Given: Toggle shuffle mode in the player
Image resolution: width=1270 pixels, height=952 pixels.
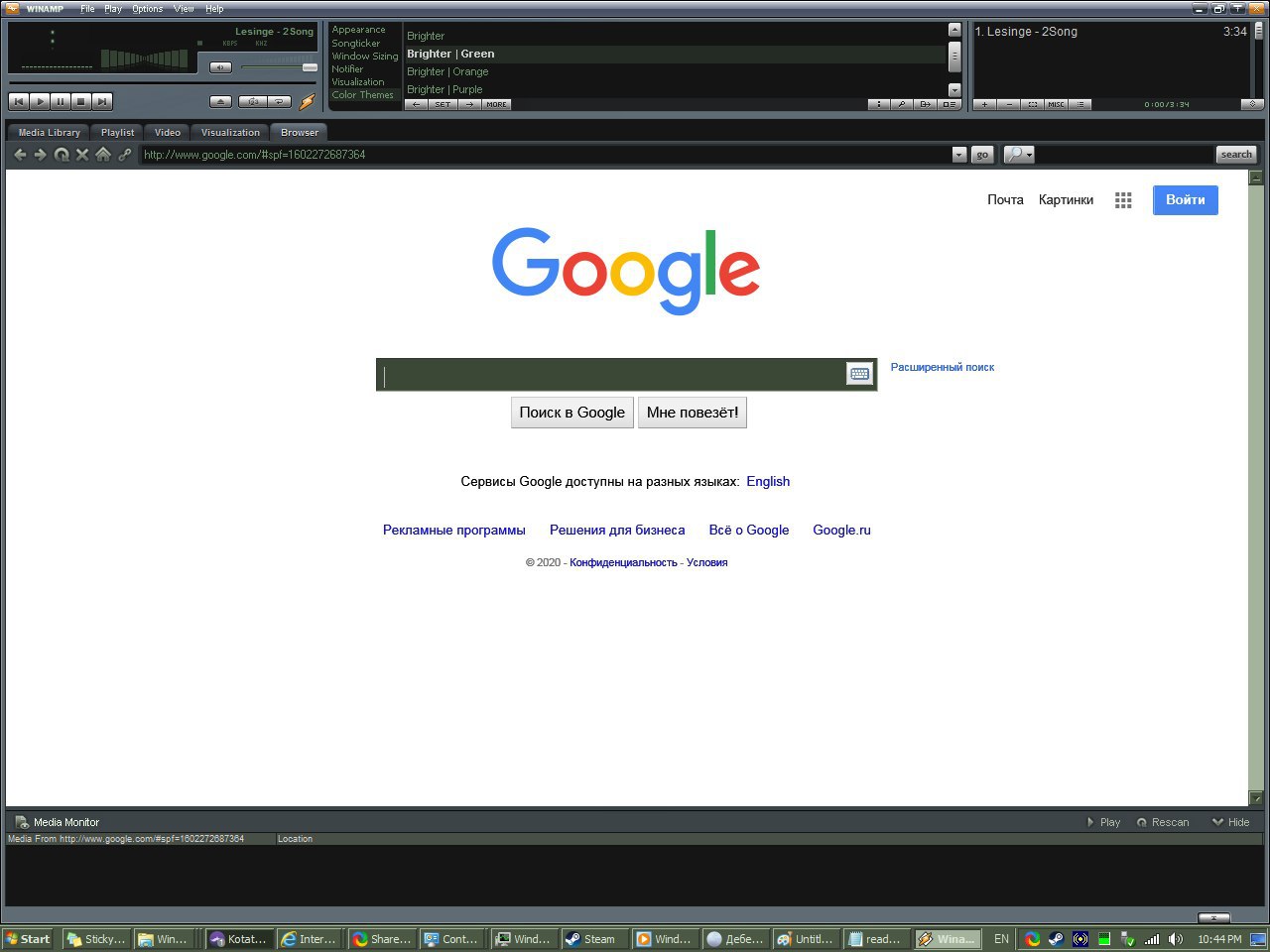Looking at the screenshot, I should point(253,101).
